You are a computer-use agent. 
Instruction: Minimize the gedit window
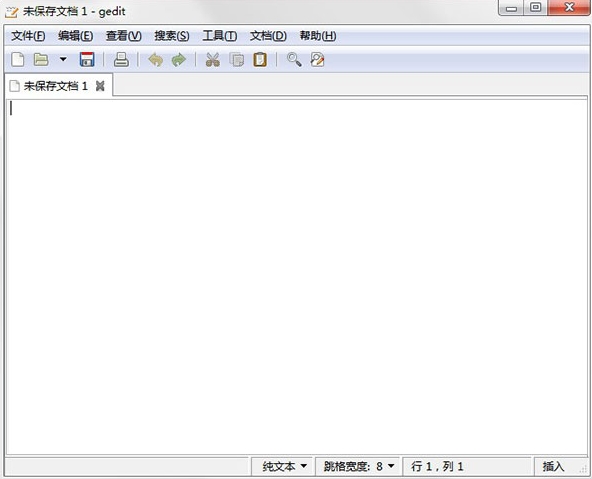coord(511,8)
